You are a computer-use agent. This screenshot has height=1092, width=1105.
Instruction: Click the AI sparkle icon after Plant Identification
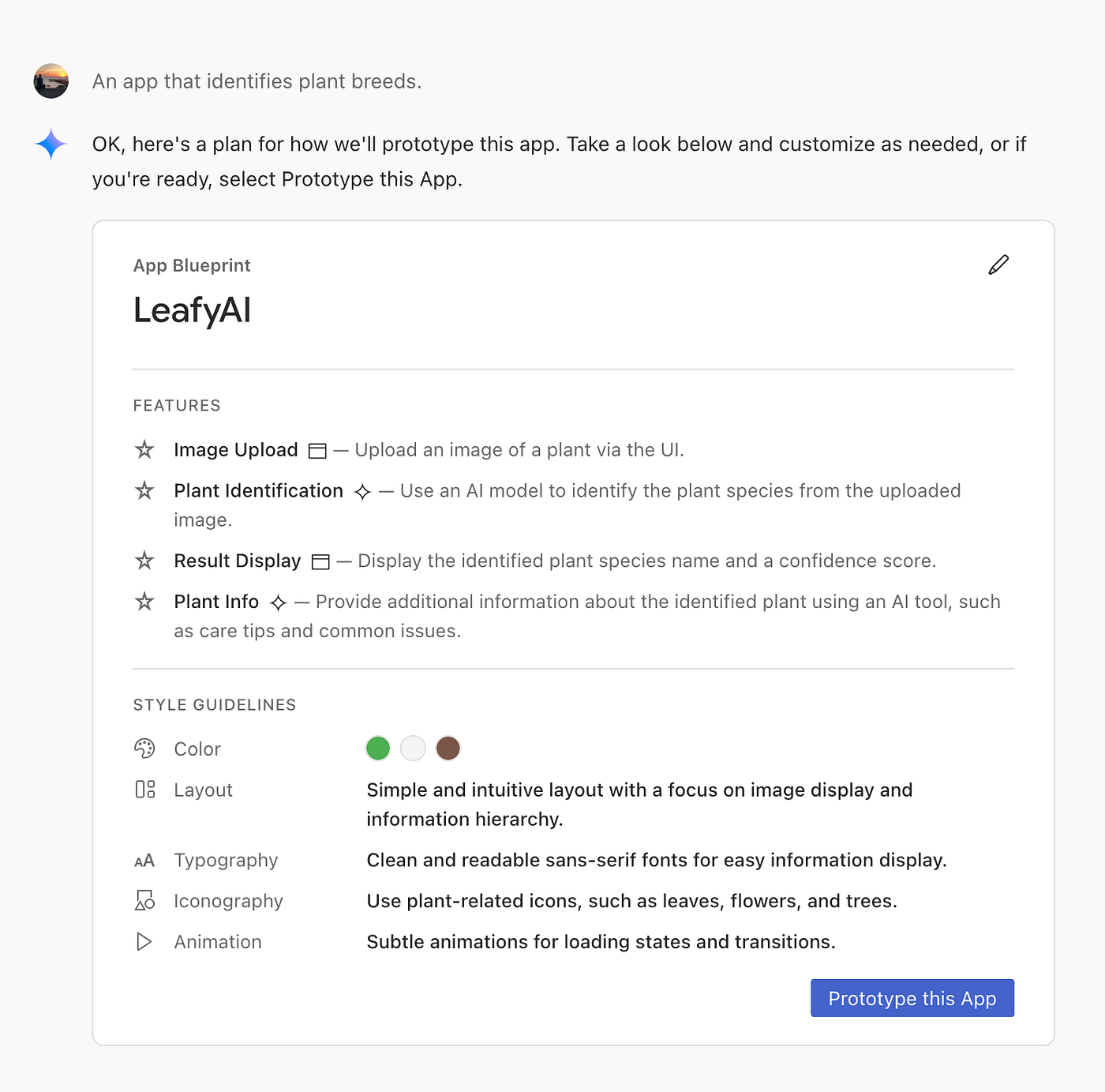tap(362, 493)
